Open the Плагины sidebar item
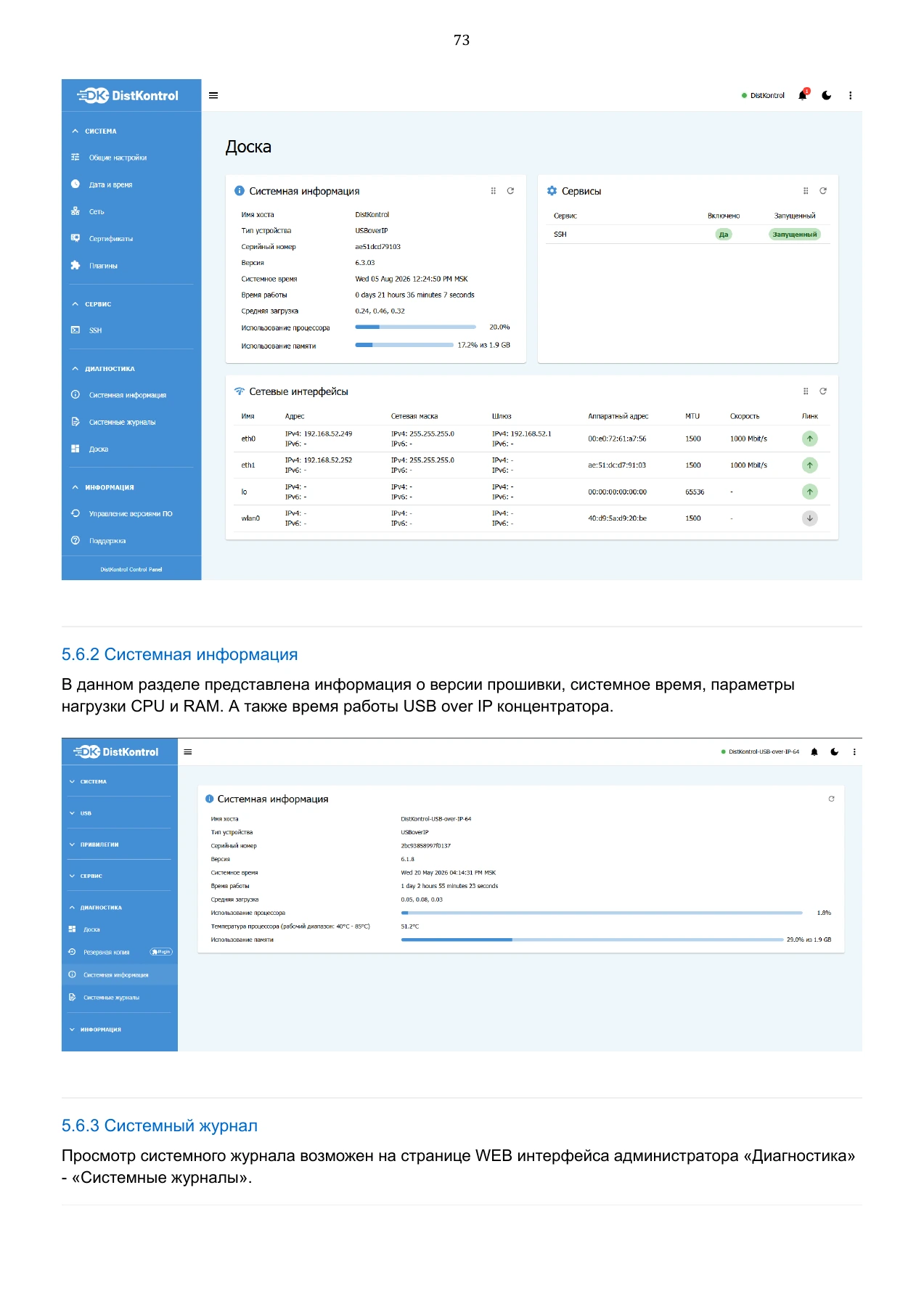The image size is (924, 1307). tap(103, 266)
